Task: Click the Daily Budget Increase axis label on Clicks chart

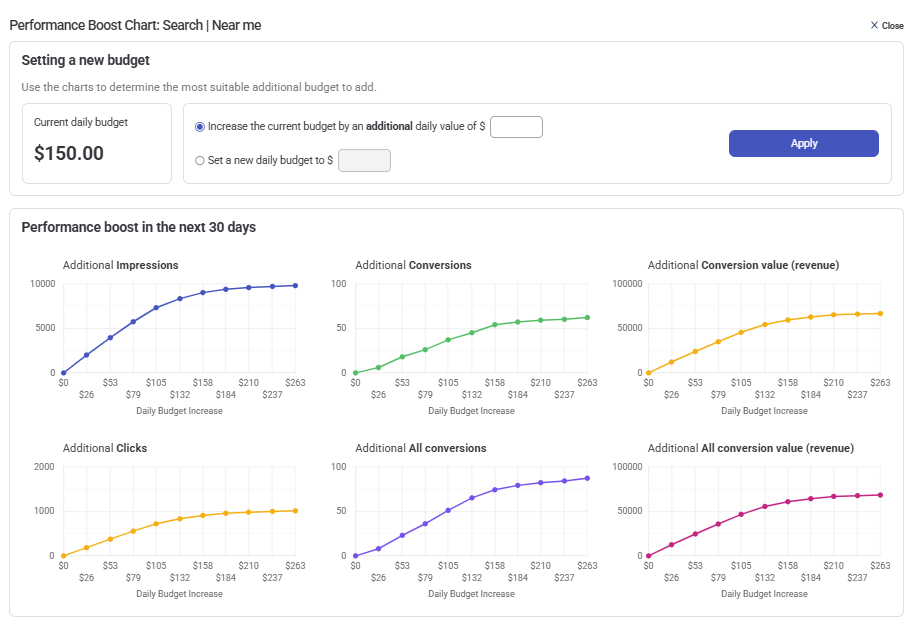Action: (181, 593)
